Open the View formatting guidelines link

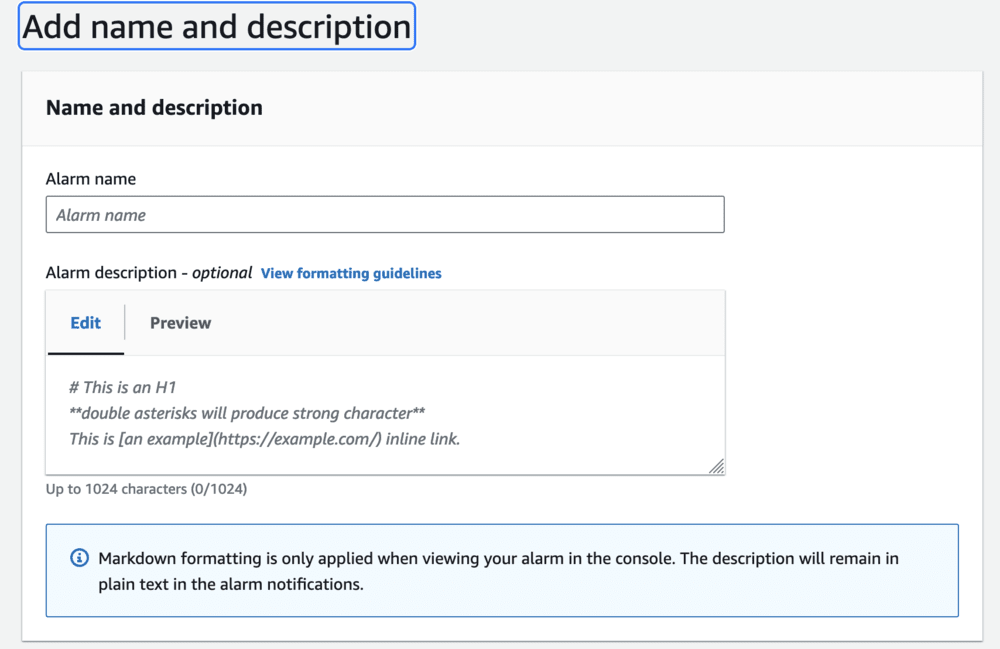[x=351, y=273]
